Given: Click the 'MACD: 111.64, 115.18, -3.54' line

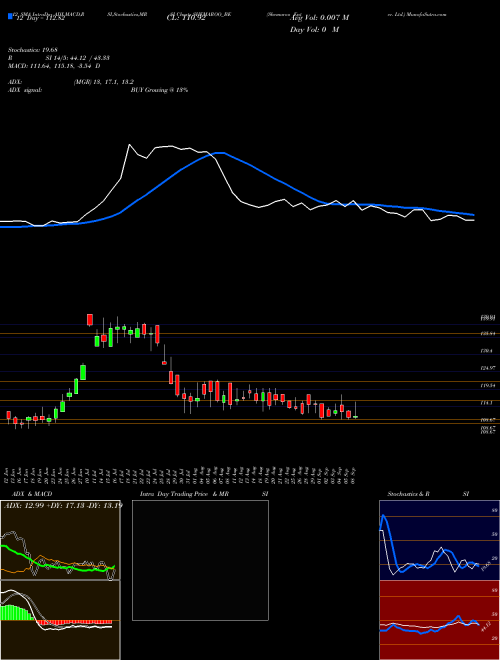Looking at the screenshot, I should pos(51,66).
